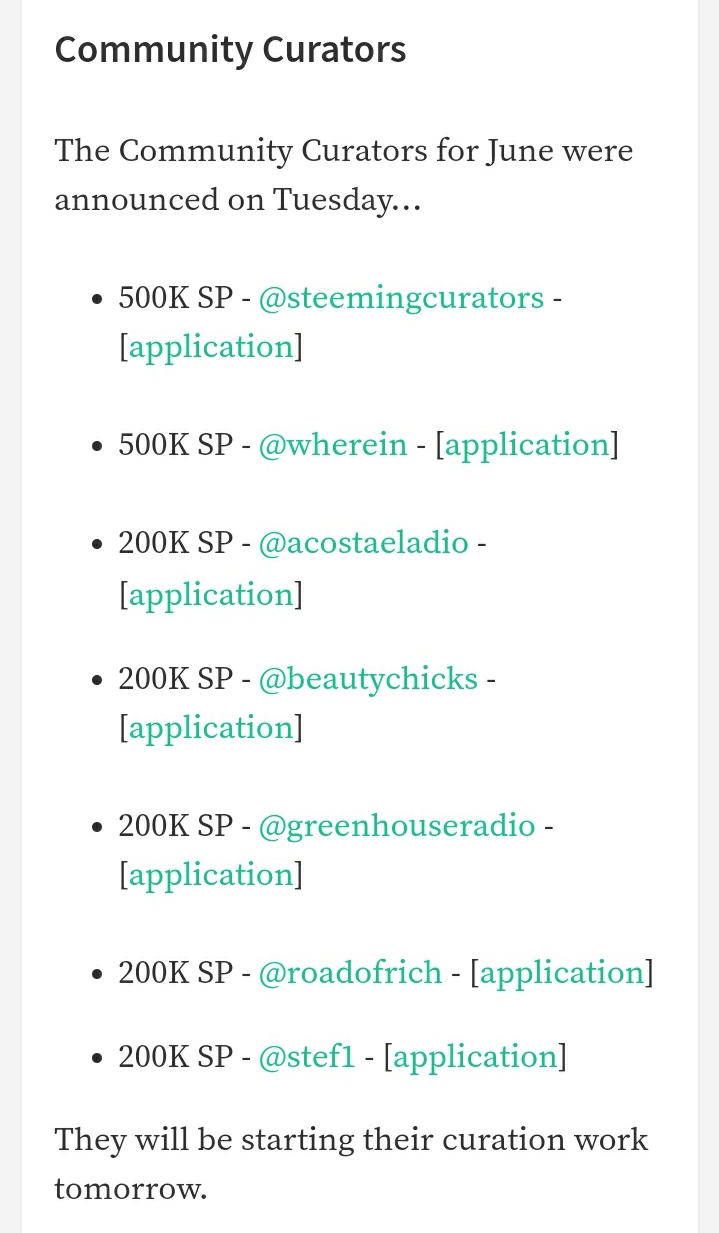
Task: Open the application link beside @roadofrich
Action: pyautogui.click(x=563, y=973)
